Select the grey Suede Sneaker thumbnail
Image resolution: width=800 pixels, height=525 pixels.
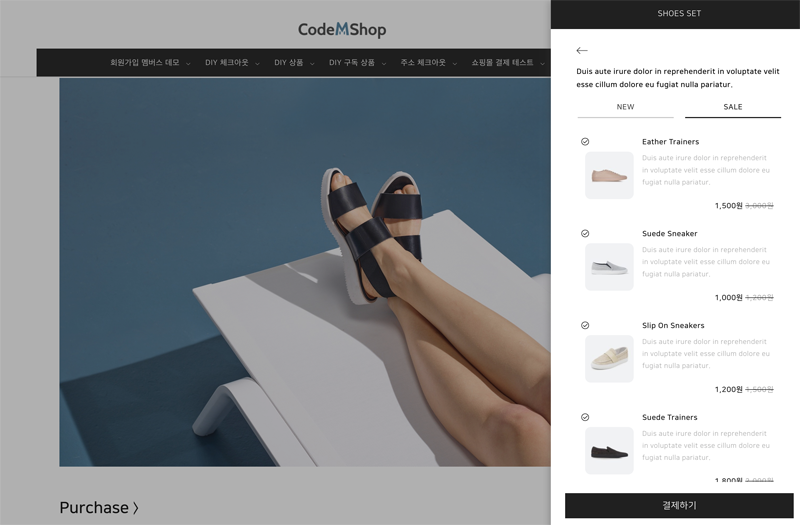[609, 267]
